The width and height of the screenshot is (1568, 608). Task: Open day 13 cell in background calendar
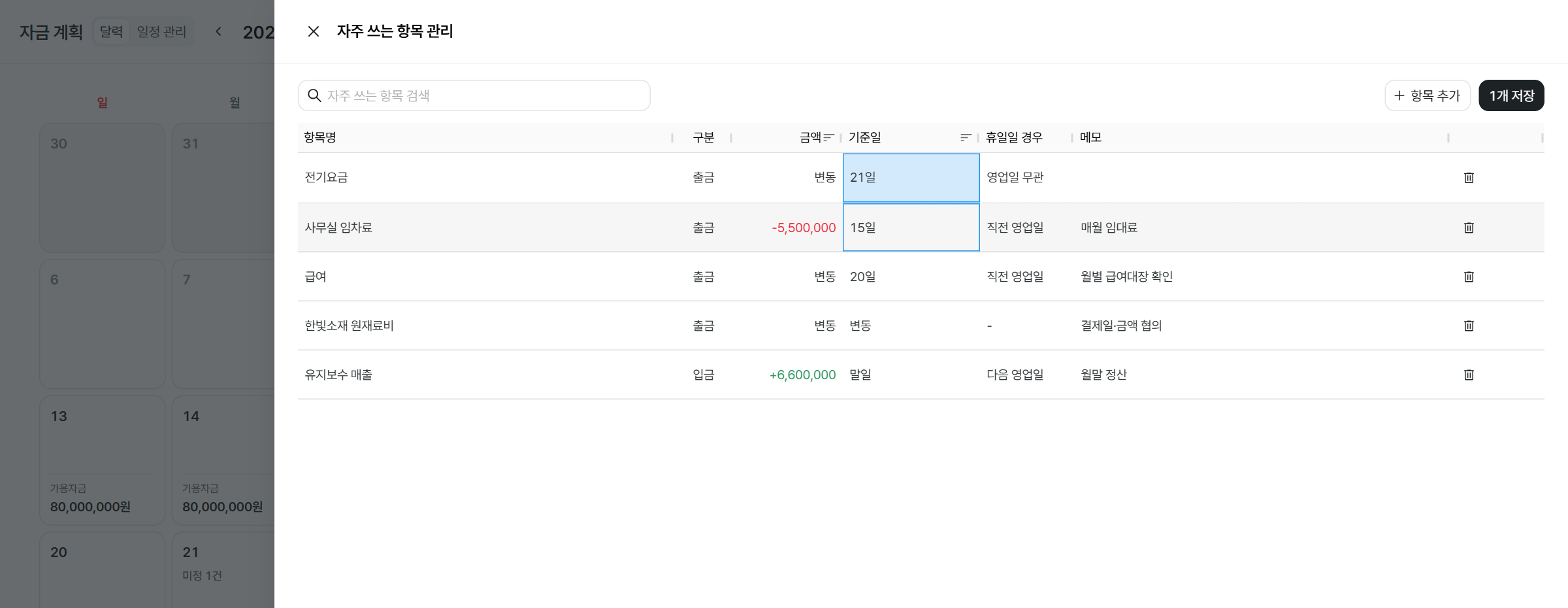click(x=103, y=460)
